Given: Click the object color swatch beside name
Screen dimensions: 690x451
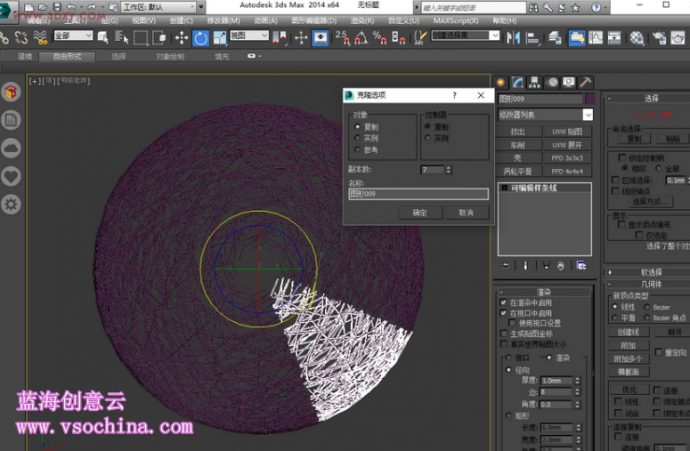Looking at the screenshot, I should pos(591,99).
